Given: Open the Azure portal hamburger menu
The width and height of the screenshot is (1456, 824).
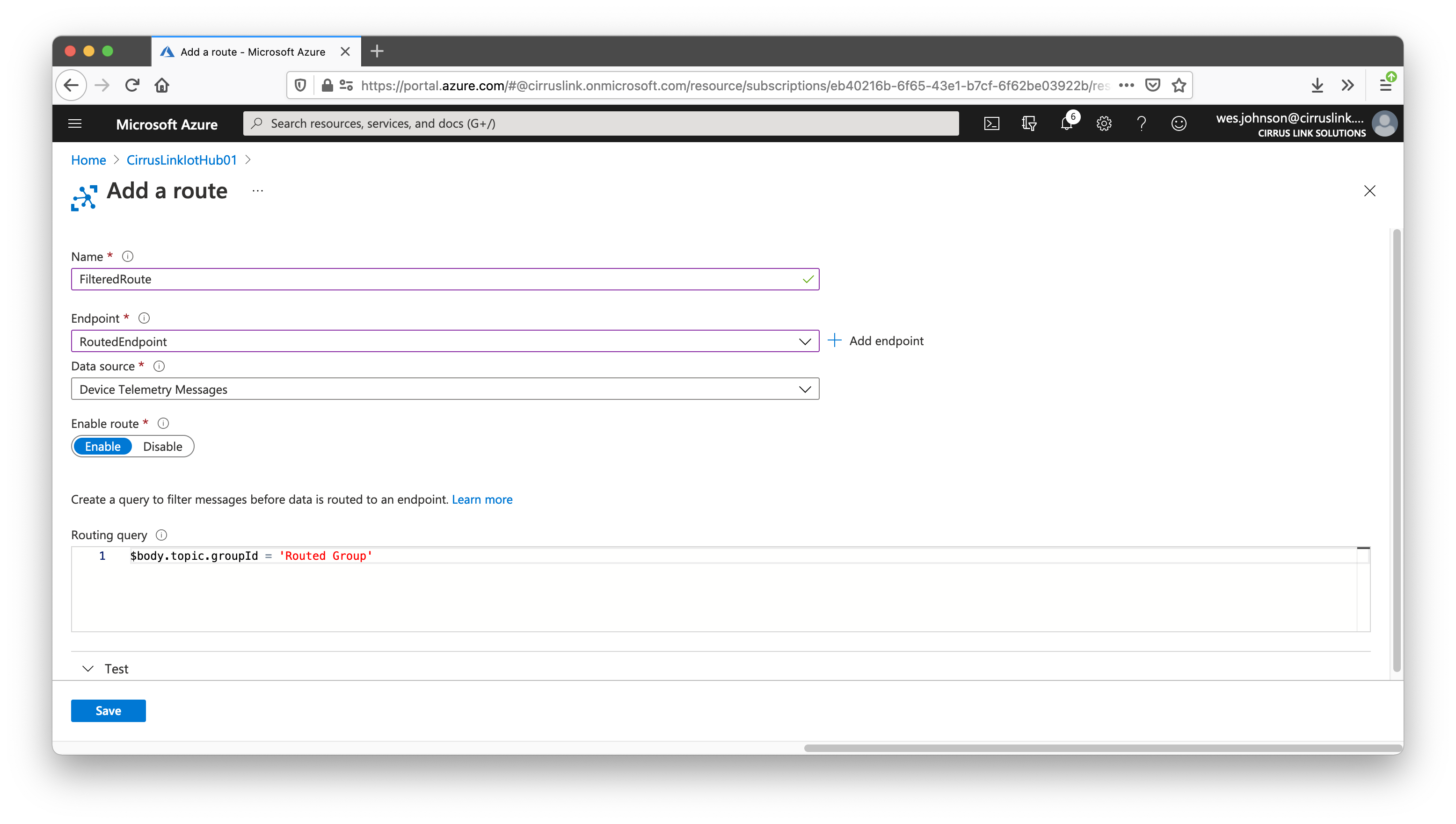Looking at the screenshot, I should 75,123.
